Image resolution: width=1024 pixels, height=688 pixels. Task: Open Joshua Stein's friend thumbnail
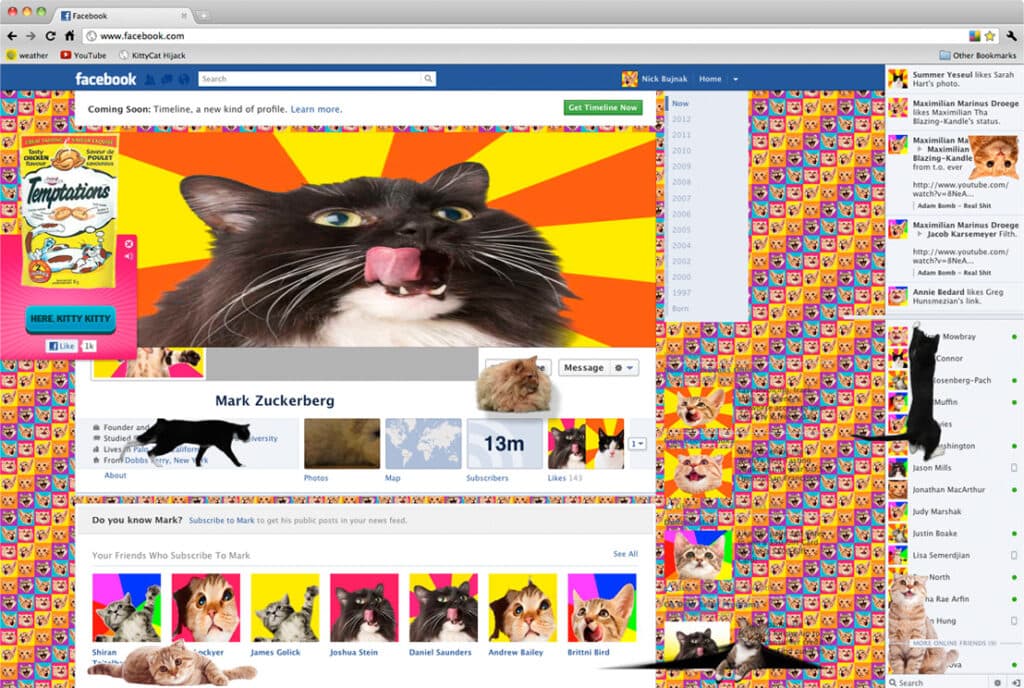[x=364, y=608]
